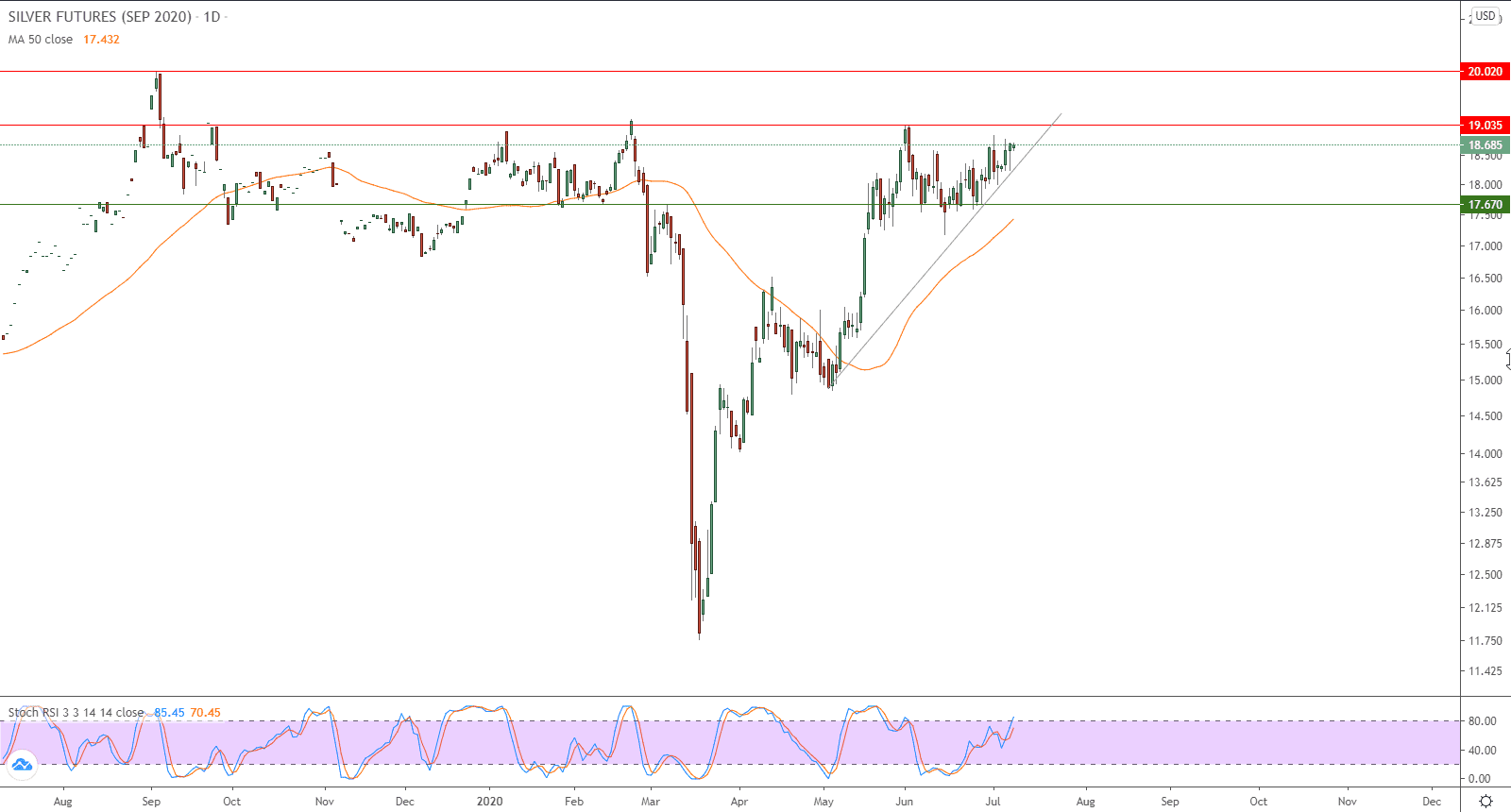This screenshot has width=1511, height=812.
Task: Click 0.00 on the Stoch RSI axis
Action: coord(1479,779)
